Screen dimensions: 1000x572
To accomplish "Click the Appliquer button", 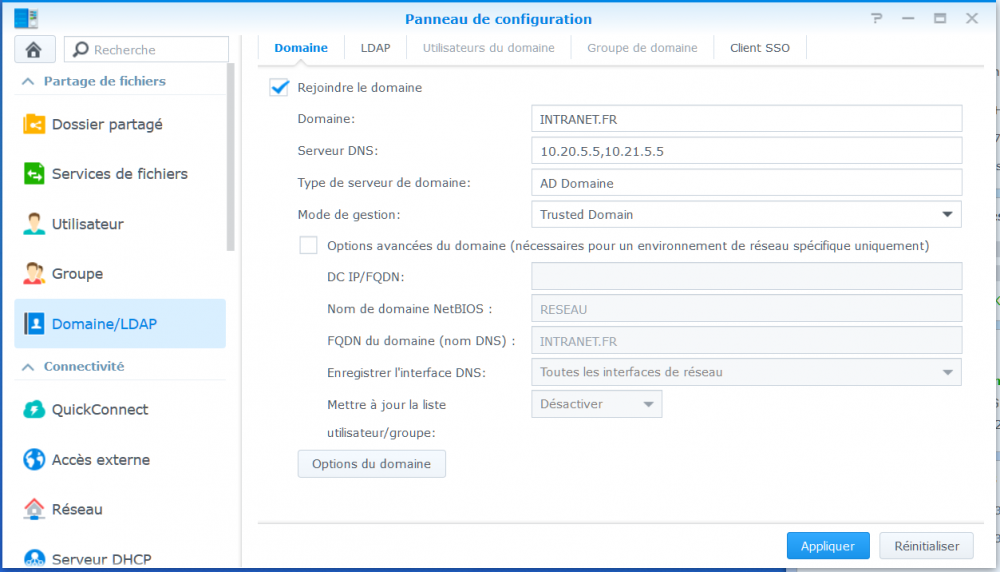I will click(828, 546).
